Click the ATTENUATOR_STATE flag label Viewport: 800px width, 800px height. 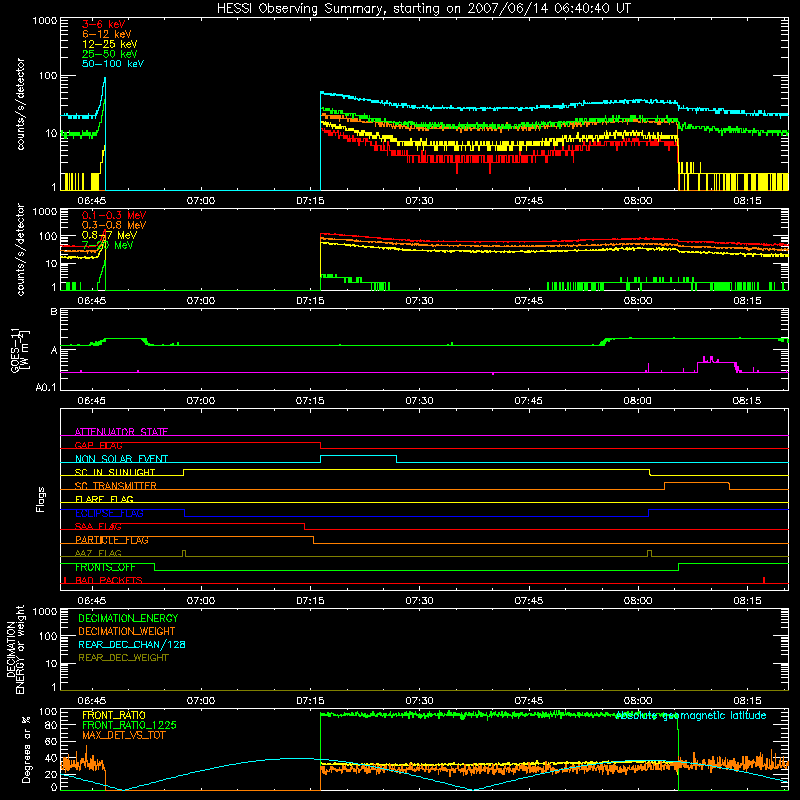click(121, 432)
